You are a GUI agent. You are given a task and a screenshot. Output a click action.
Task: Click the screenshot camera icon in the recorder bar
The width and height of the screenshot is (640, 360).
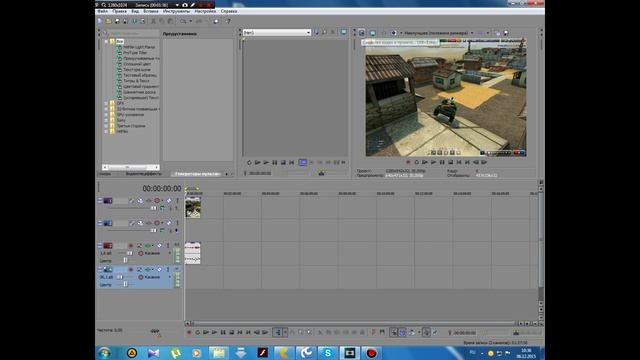185,5
